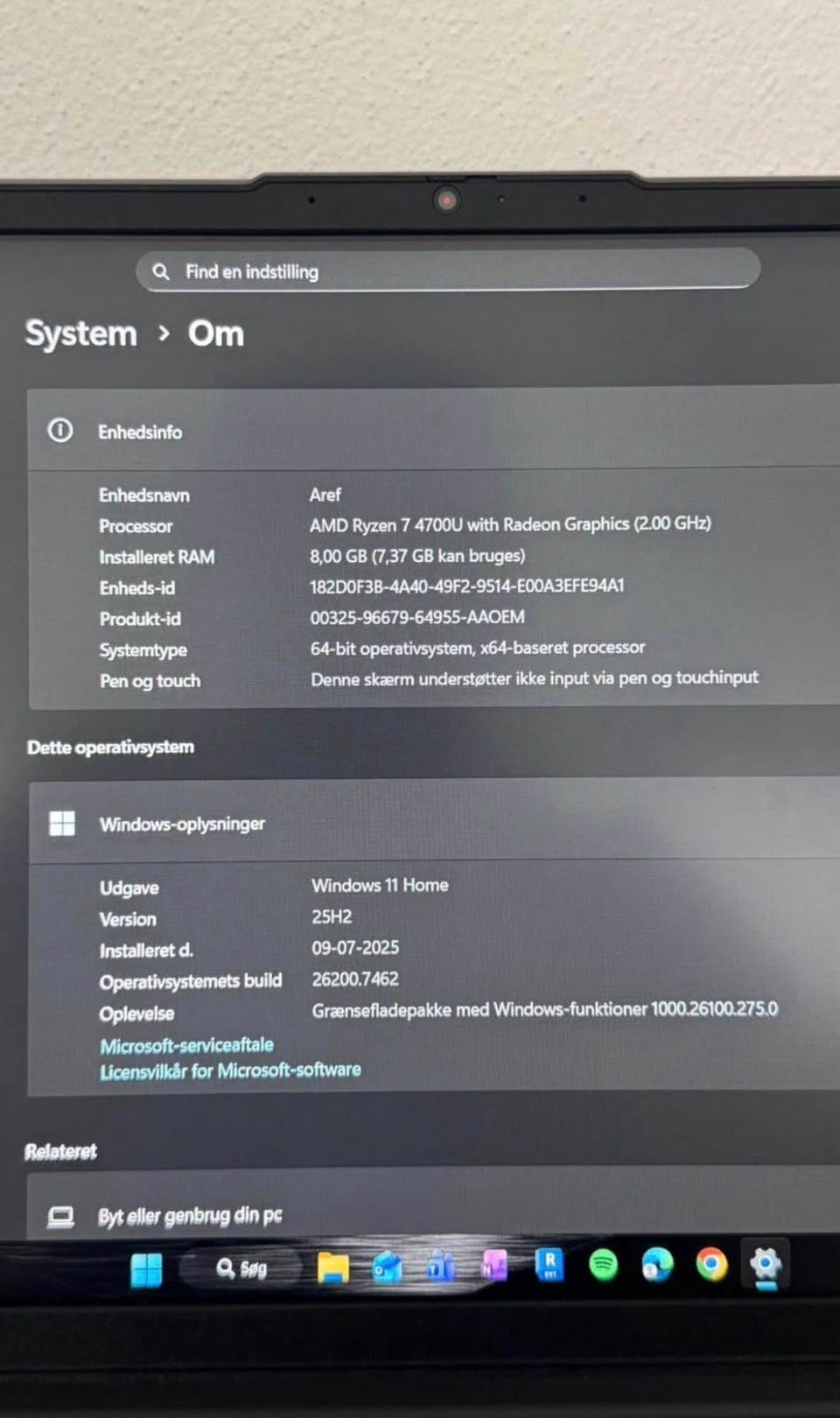This screenshot has height=1418, width=840.
Task: Select the Enheds-id value starting 182D0F3B
Action: pos(467,586)
